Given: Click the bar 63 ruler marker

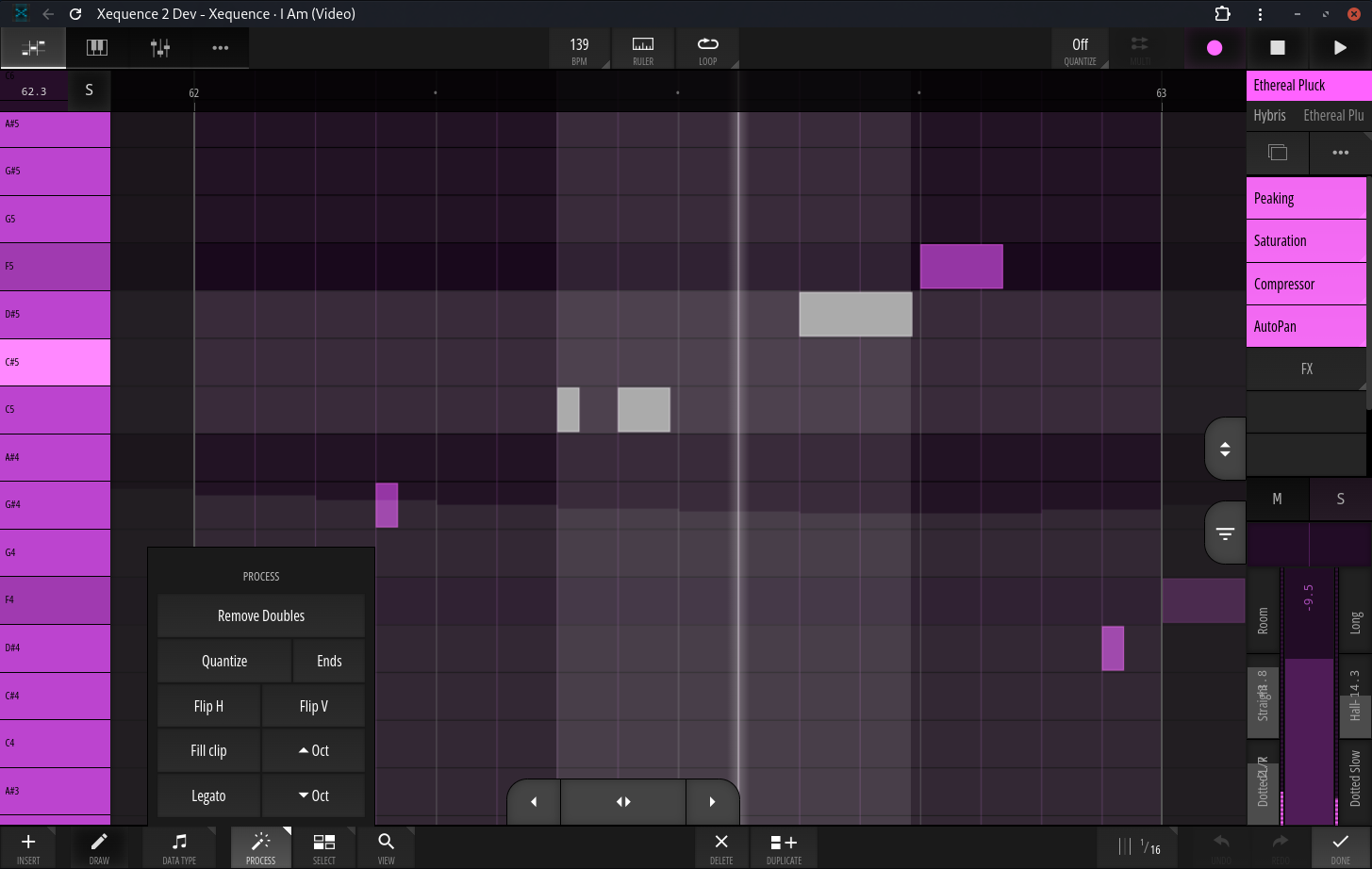Looking at the screenshot, I should tap(1161, 92).
